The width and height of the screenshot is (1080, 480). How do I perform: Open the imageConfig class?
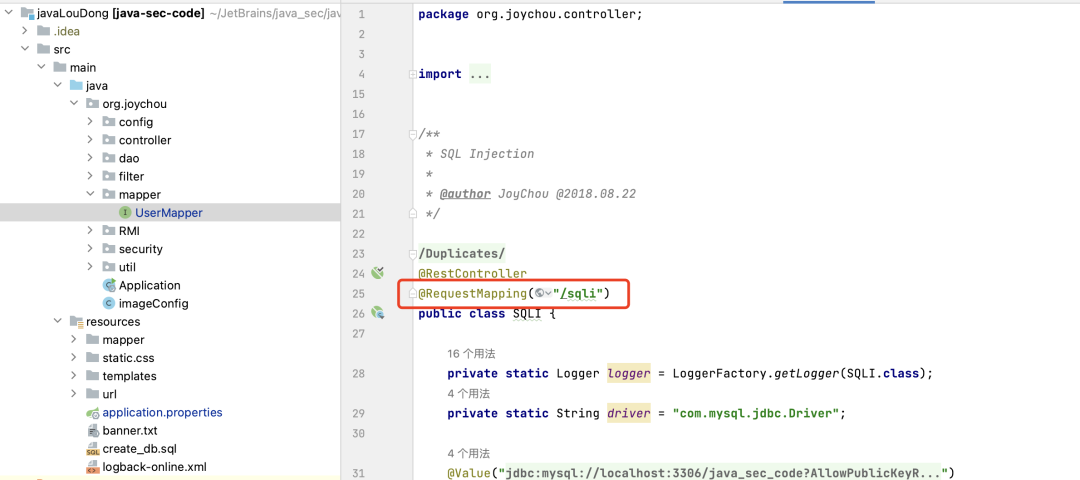pos(153,303)
